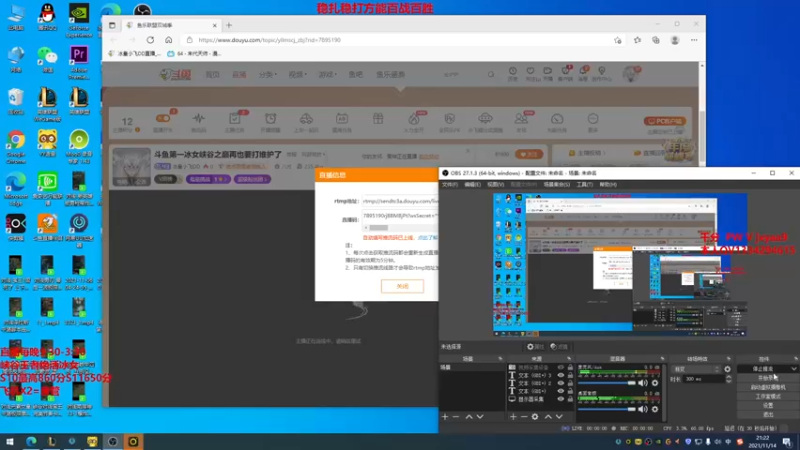This screenshot has height=450, width=800.
Task: Open OBS 帮助(H) menu
Action: tap(608, 184)
